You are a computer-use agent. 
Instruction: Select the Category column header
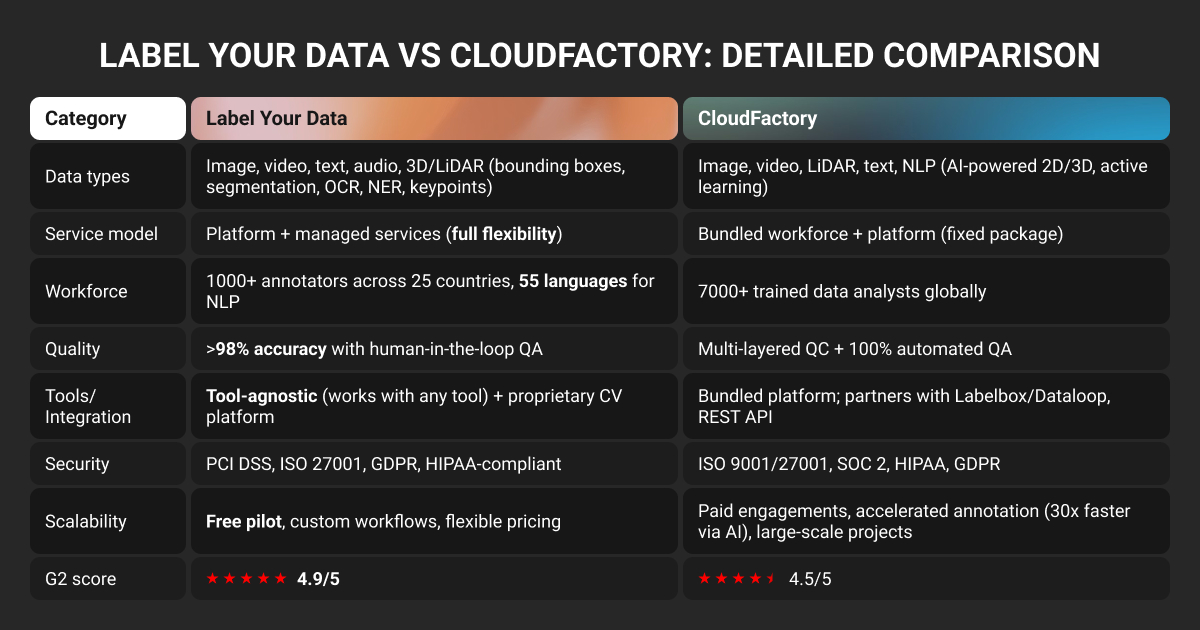(x=86, y=118)
